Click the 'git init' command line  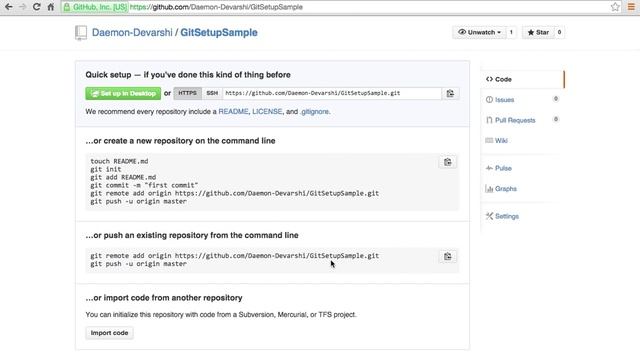click(x=106, y=169)
